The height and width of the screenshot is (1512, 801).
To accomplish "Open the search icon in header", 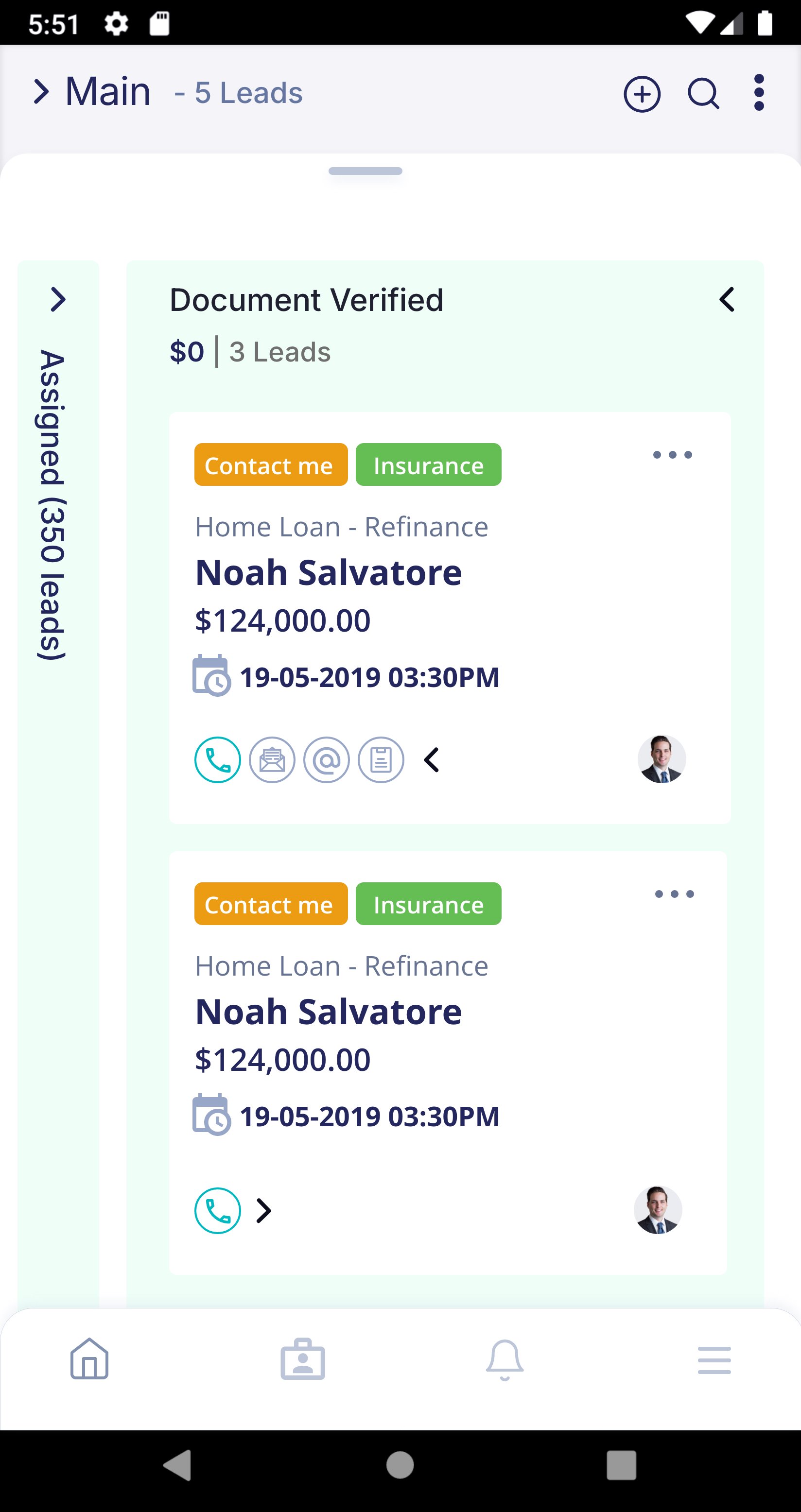I will pyautogui.click(x=703, y=94).
